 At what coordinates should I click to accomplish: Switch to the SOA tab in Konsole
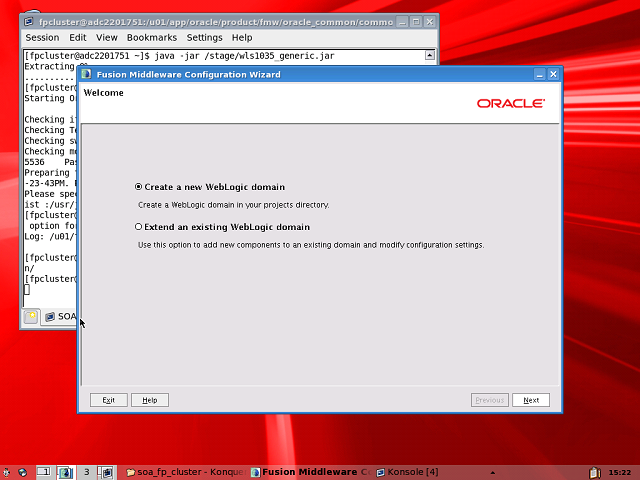coord(60,316)
